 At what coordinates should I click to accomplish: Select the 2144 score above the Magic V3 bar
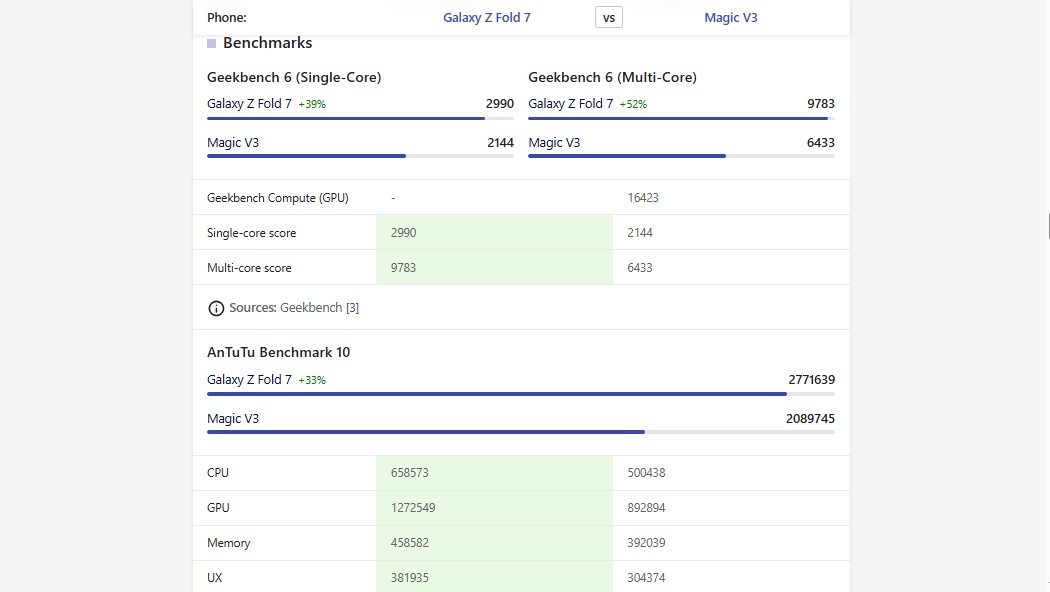click(x=500, y=143)
